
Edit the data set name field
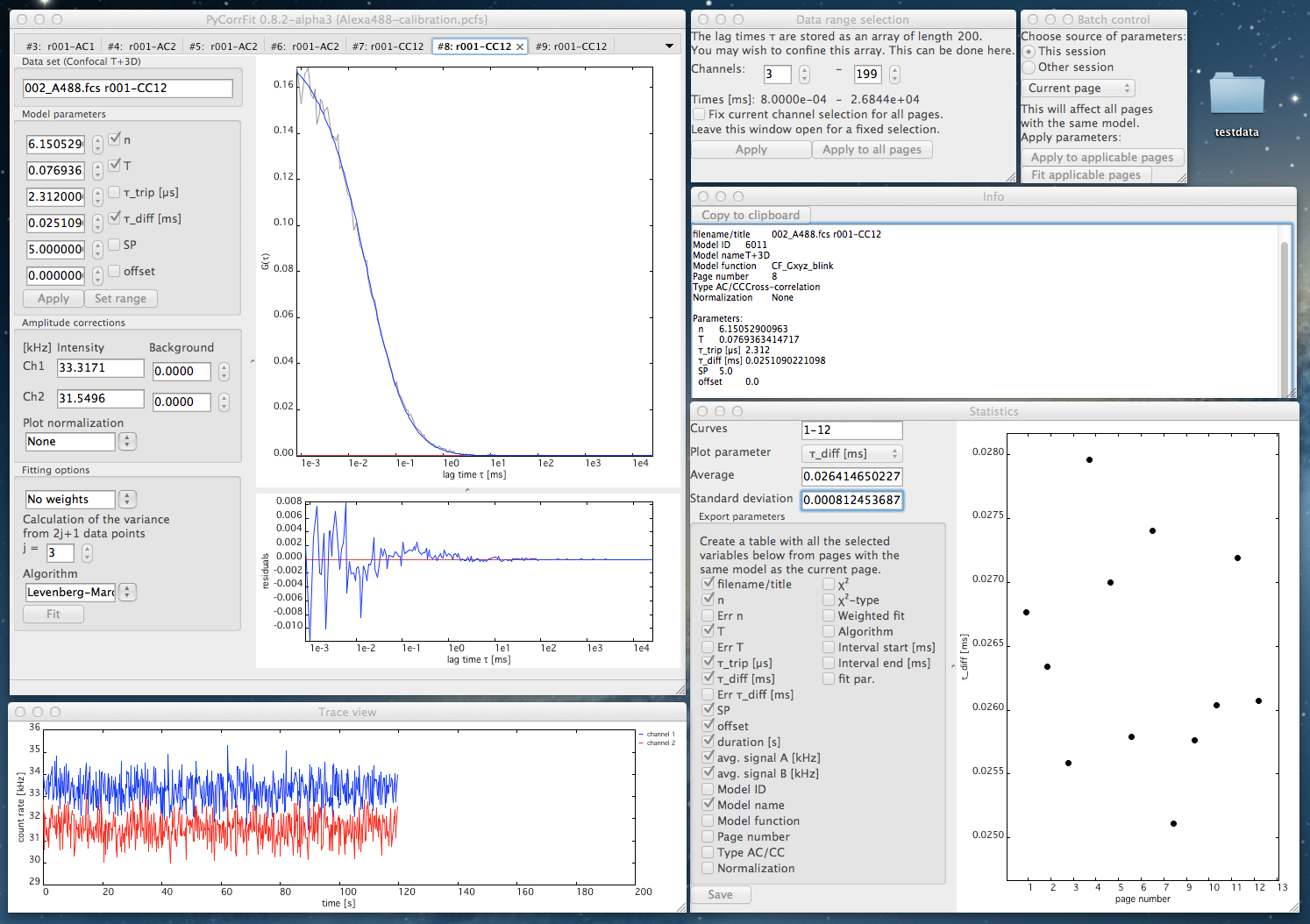click(x=128, y=88)
